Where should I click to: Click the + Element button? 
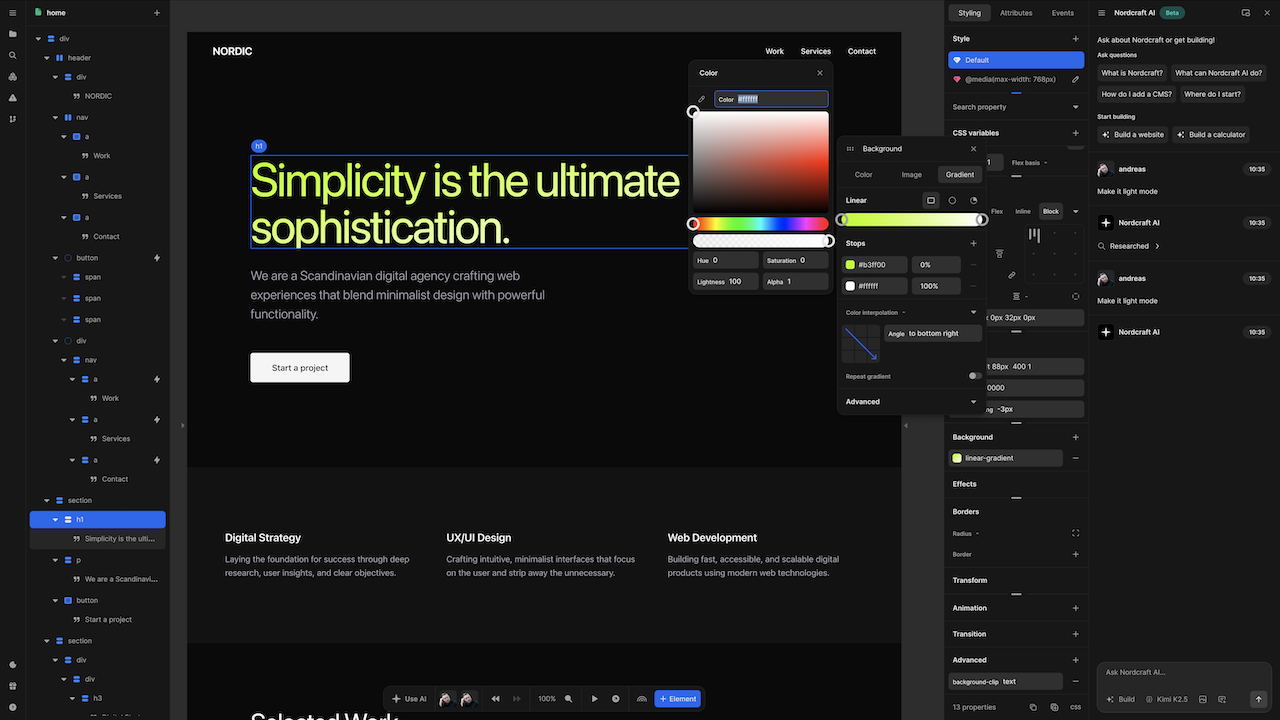[x=678, y=699]
